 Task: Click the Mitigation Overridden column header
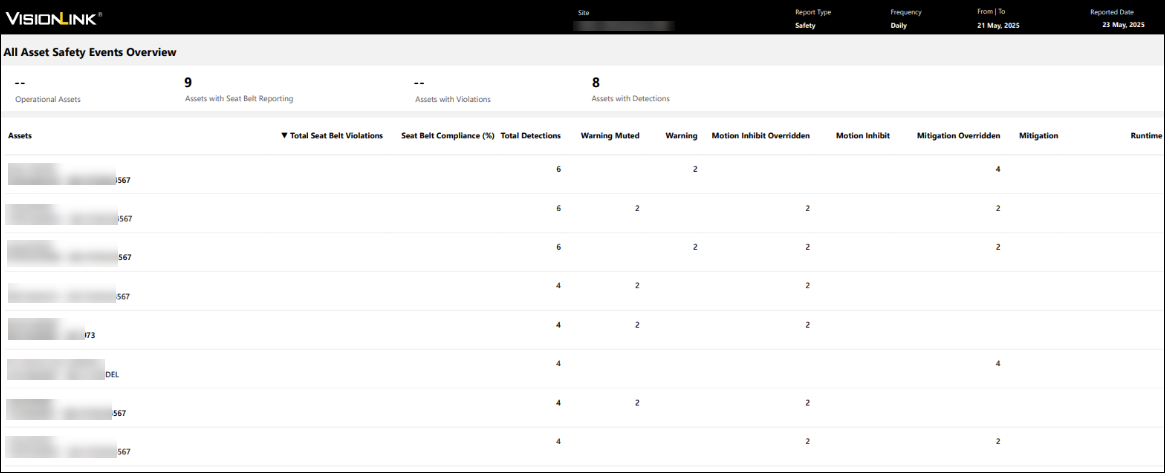click(958, 135)
